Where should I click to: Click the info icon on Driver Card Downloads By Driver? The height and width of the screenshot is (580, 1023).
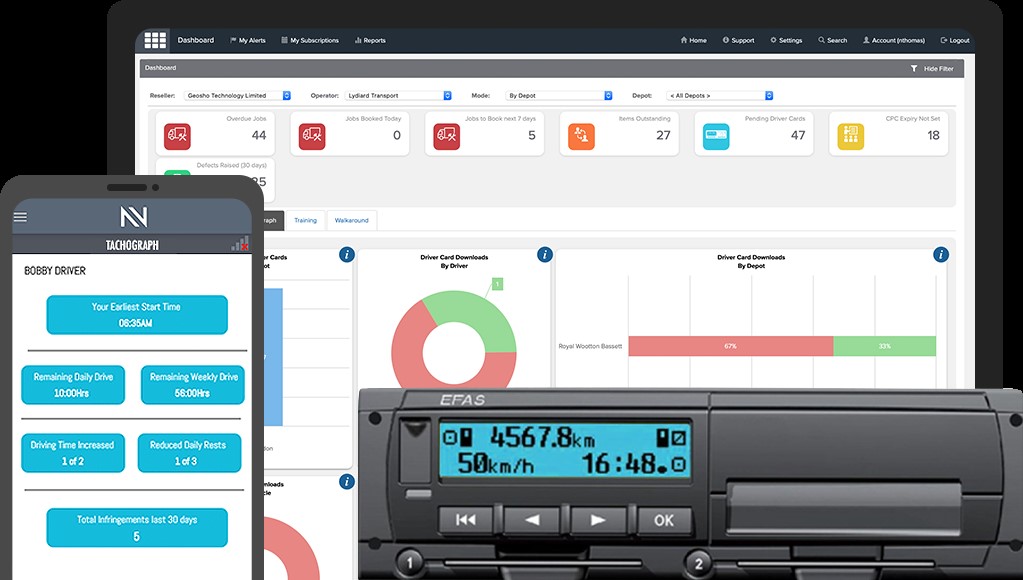[544, 254]
